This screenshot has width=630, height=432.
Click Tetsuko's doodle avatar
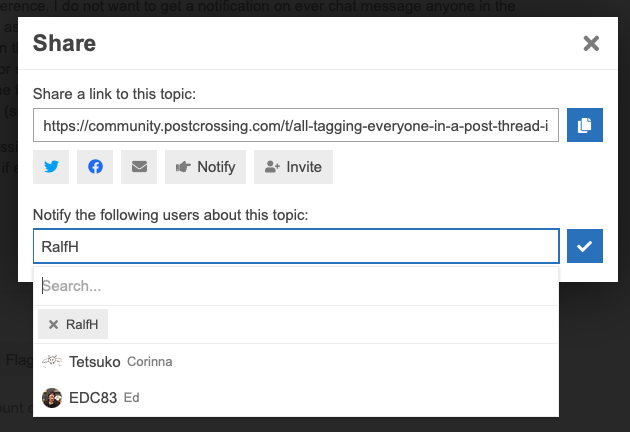coord(52,362)
